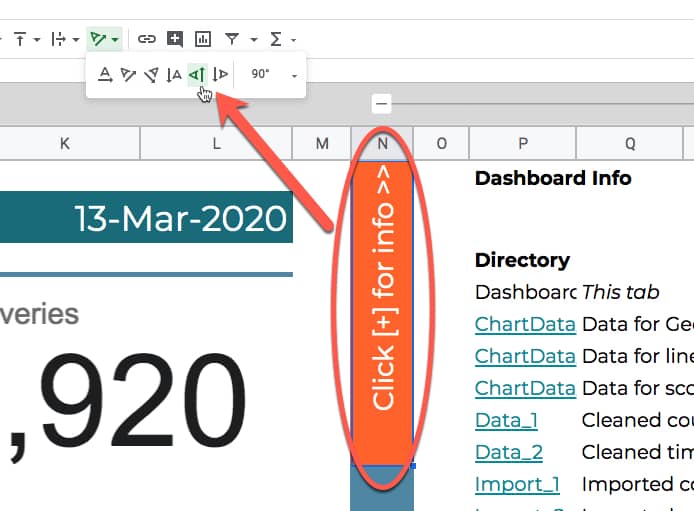Choose the tilt up rotation icon
The image size is (694, 511).
[128, 74]
